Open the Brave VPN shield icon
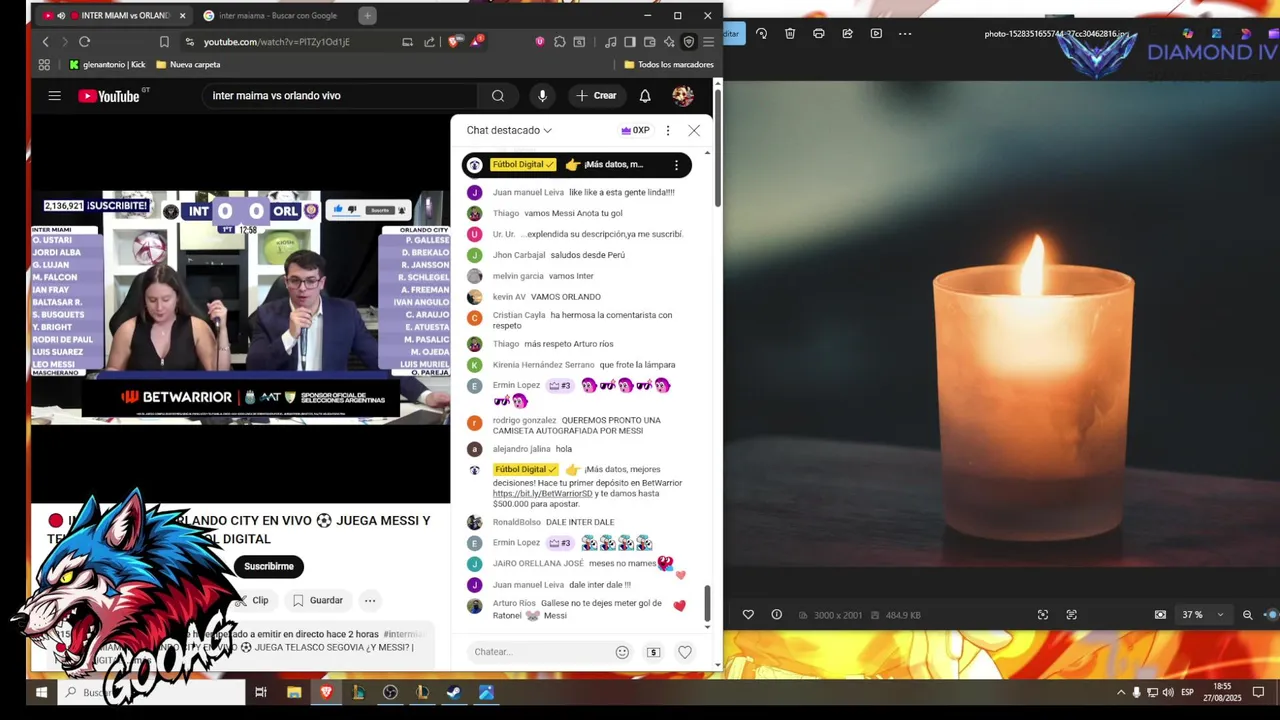The width and height of the screenshot is (1280, 720). pyautogui.click(x=689, y=42)
